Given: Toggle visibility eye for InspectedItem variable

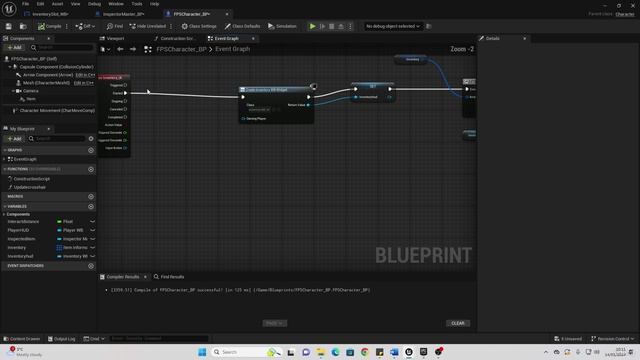Looking at the screenshot, I should 93,239.
